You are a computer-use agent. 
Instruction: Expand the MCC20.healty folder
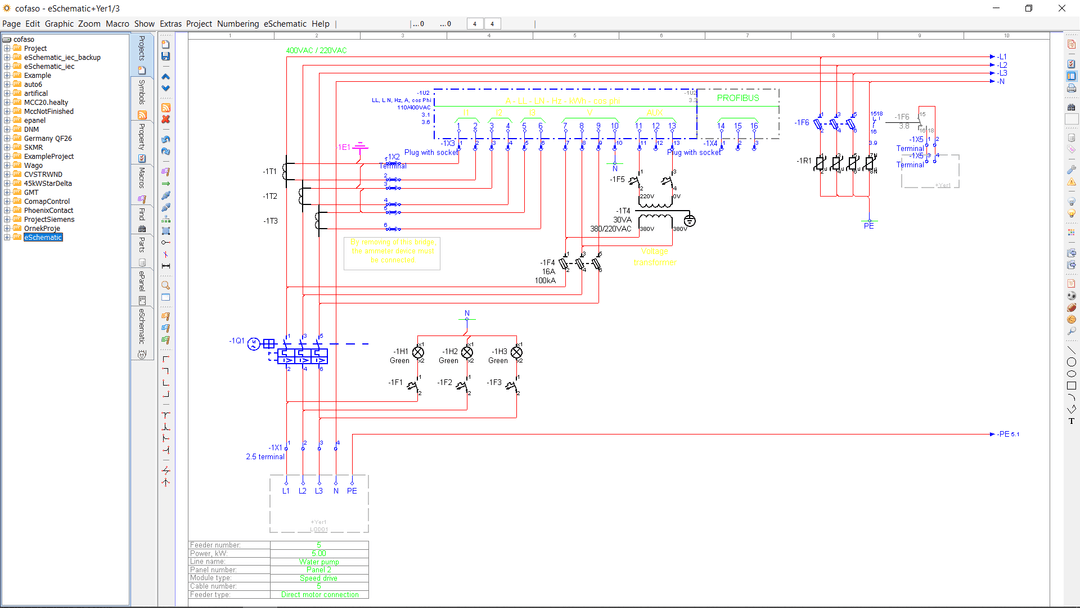(x=7, y=102)
